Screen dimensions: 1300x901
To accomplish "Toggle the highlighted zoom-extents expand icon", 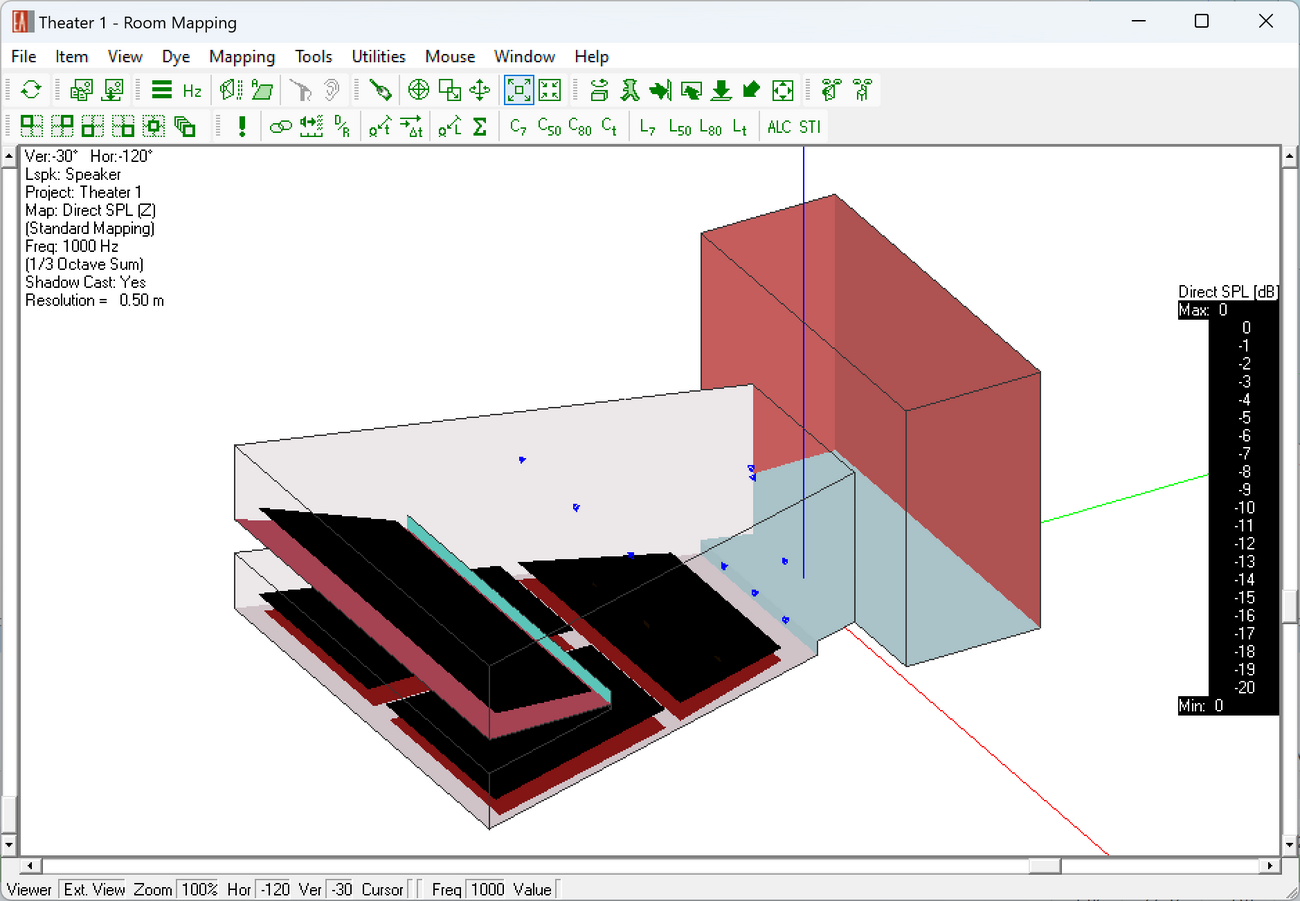I will point(519,91).
